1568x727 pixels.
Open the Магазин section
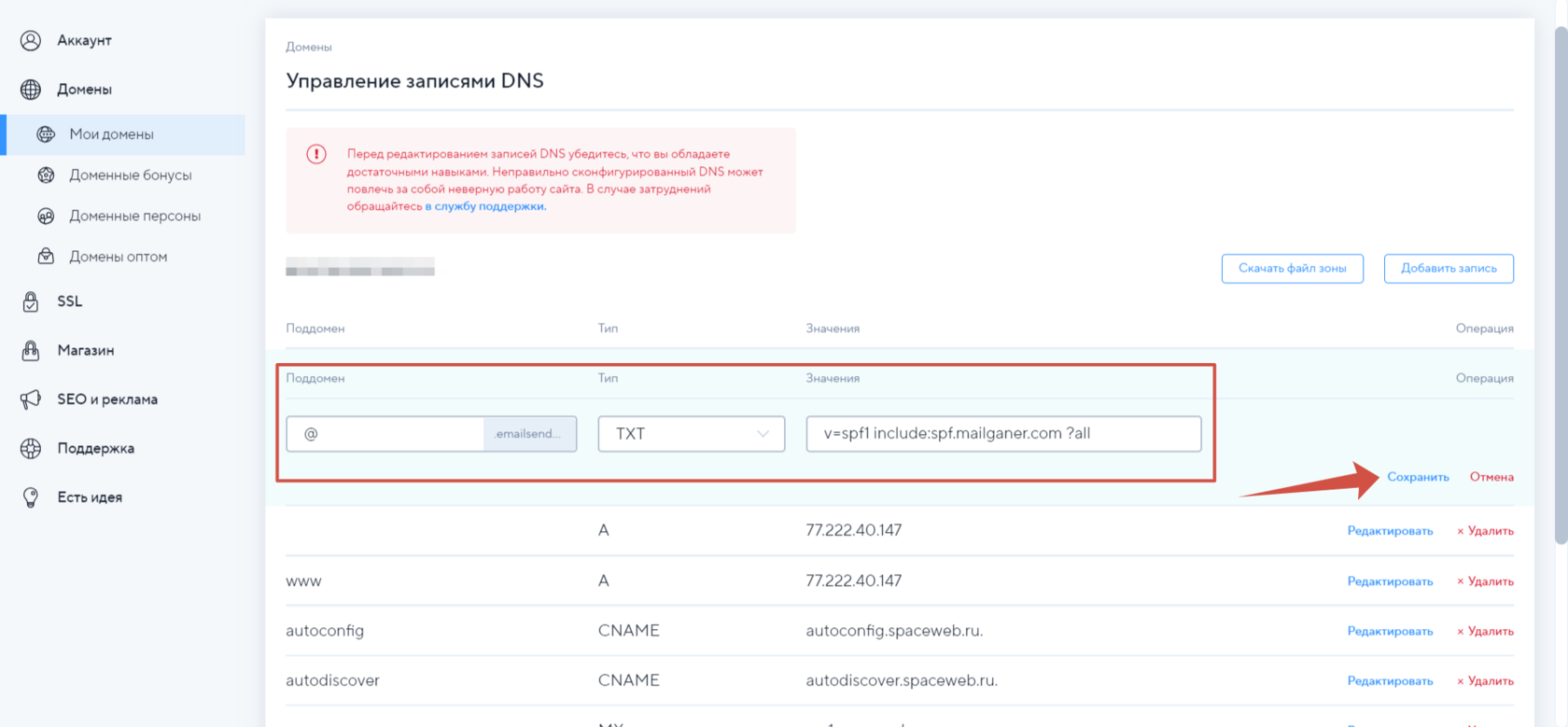[x=86, y=350]
